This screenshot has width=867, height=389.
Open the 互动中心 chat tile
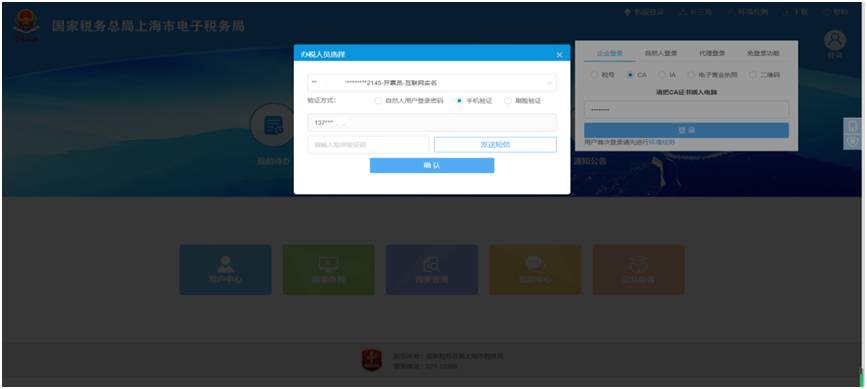click(535, 270)
